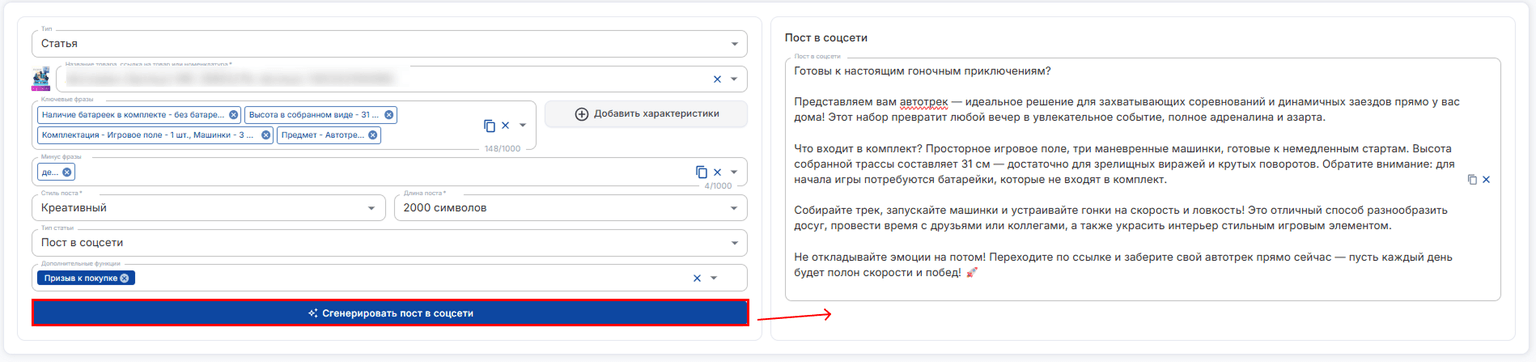Screen dimensions: 1536x362
Task: Clear all key phrases
Action: [505, 126]
